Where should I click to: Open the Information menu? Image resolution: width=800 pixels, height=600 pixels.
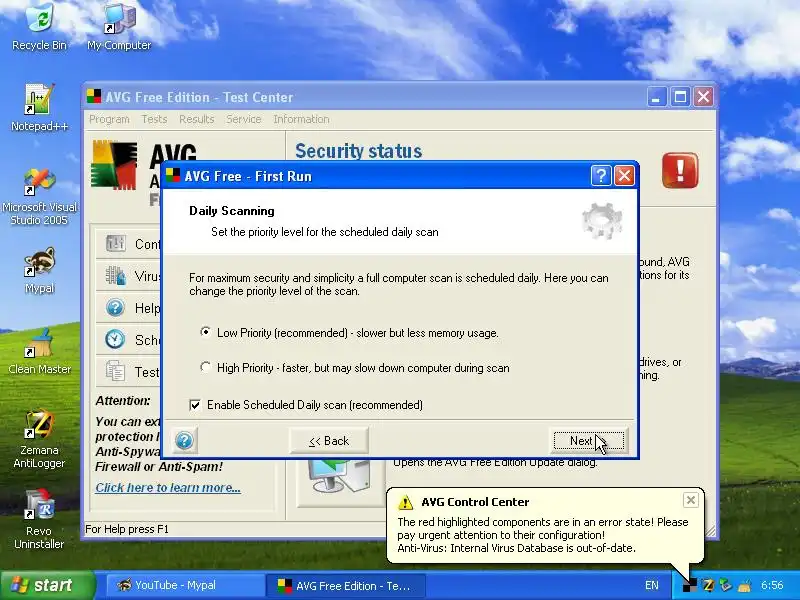301,119
